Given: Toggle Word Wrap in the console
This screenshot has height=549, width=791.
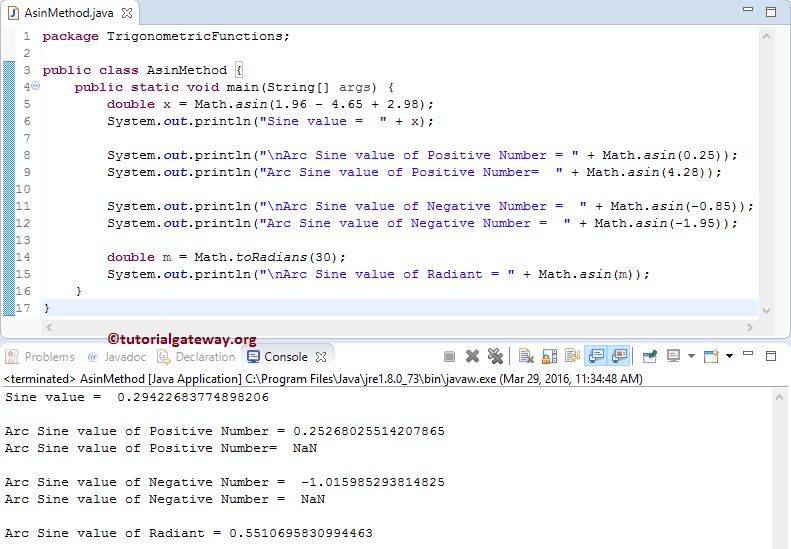Looking at the screenshot, I should tap(572, 357).
